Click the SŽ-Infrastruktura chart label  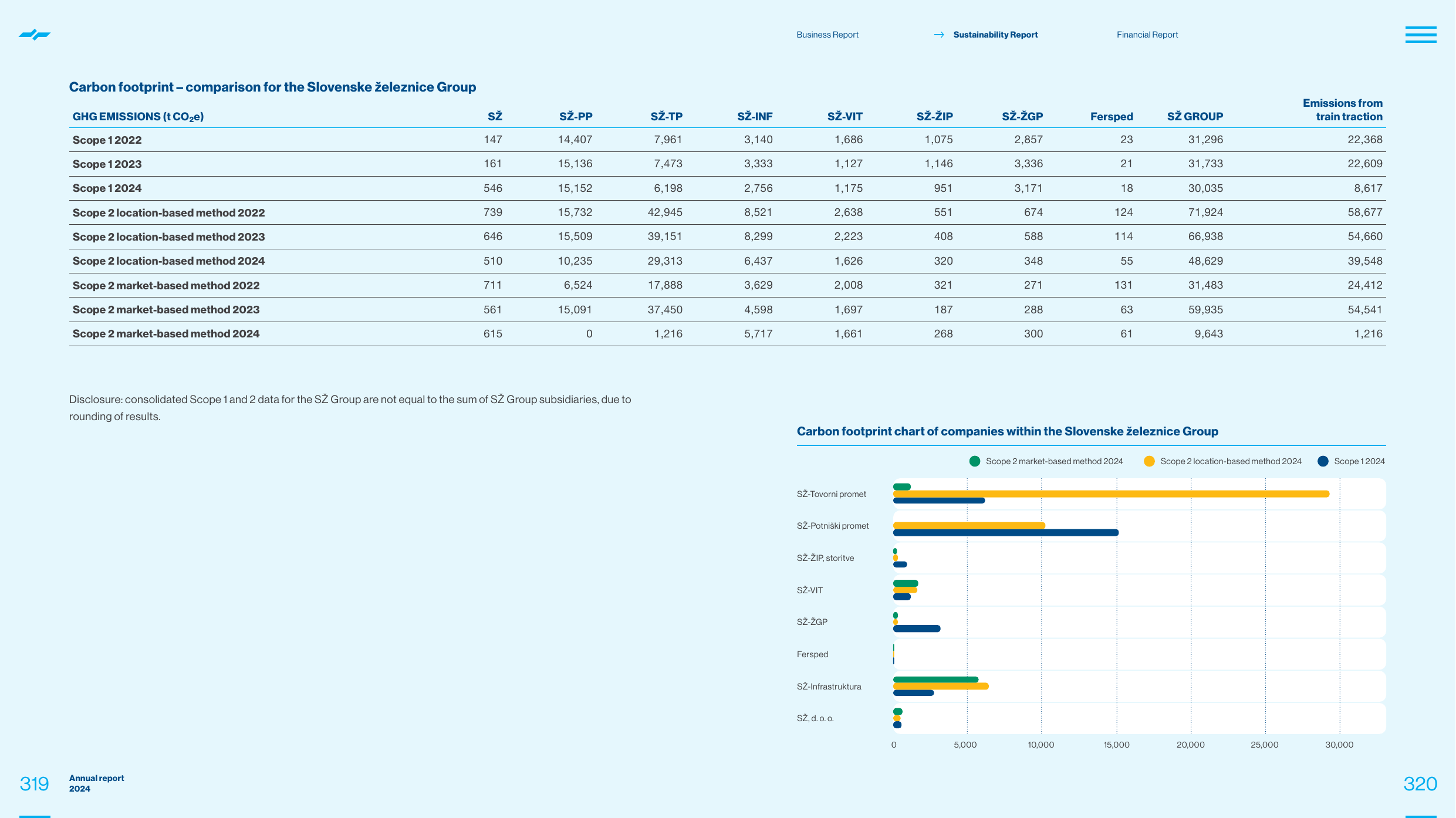829,687
